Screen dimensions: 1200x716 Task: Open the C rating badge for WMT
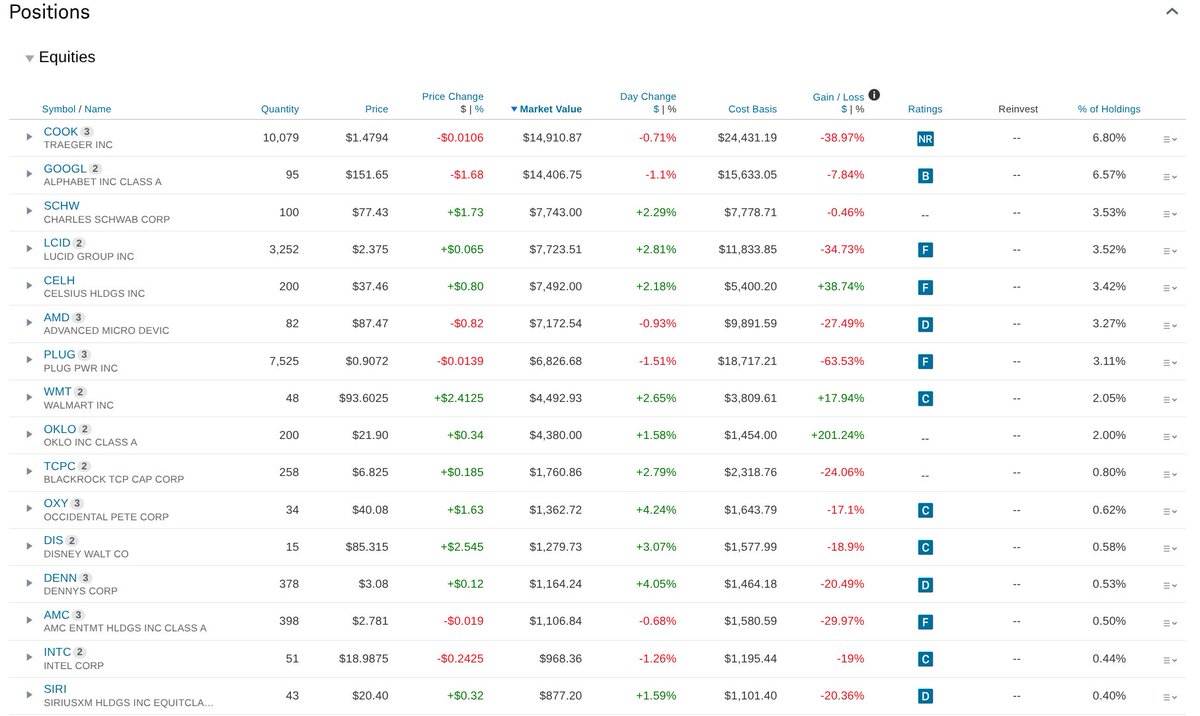coord(925,399)
